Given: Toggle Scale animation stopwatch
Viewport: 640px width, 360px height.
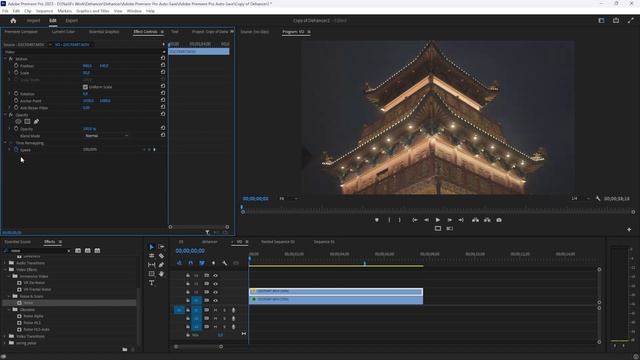Looking at the screenshot, I should 16,73.
